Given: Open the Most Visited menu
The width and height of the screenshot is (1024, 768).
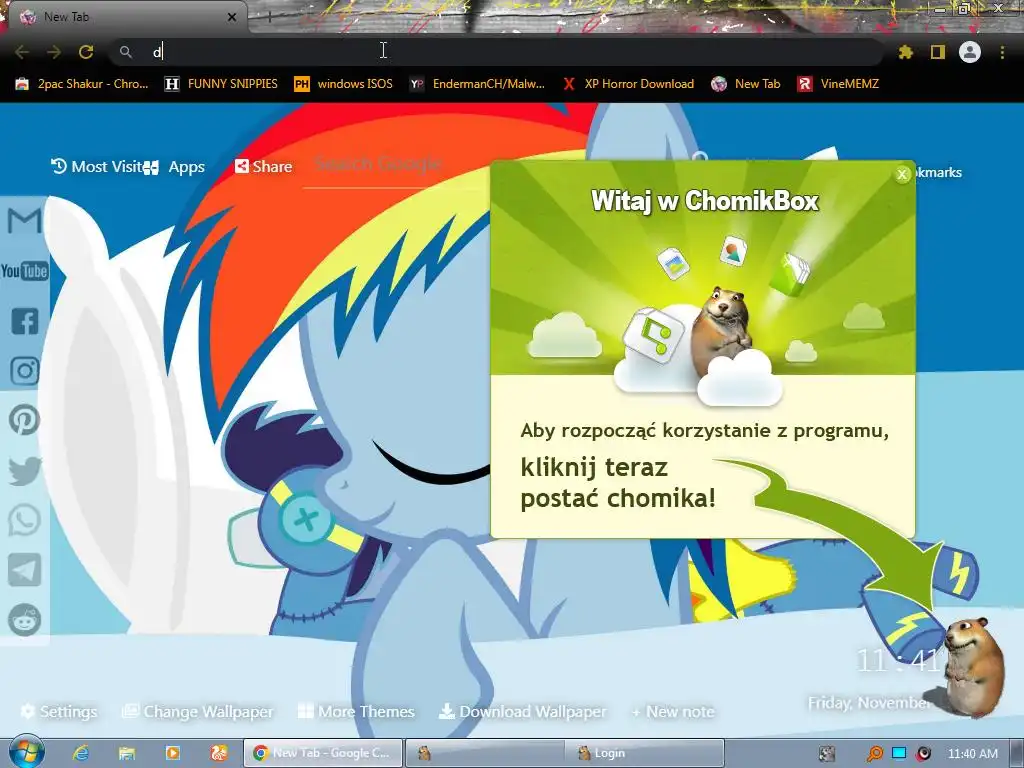Looking at the screenshot, I should pos(97,167).
